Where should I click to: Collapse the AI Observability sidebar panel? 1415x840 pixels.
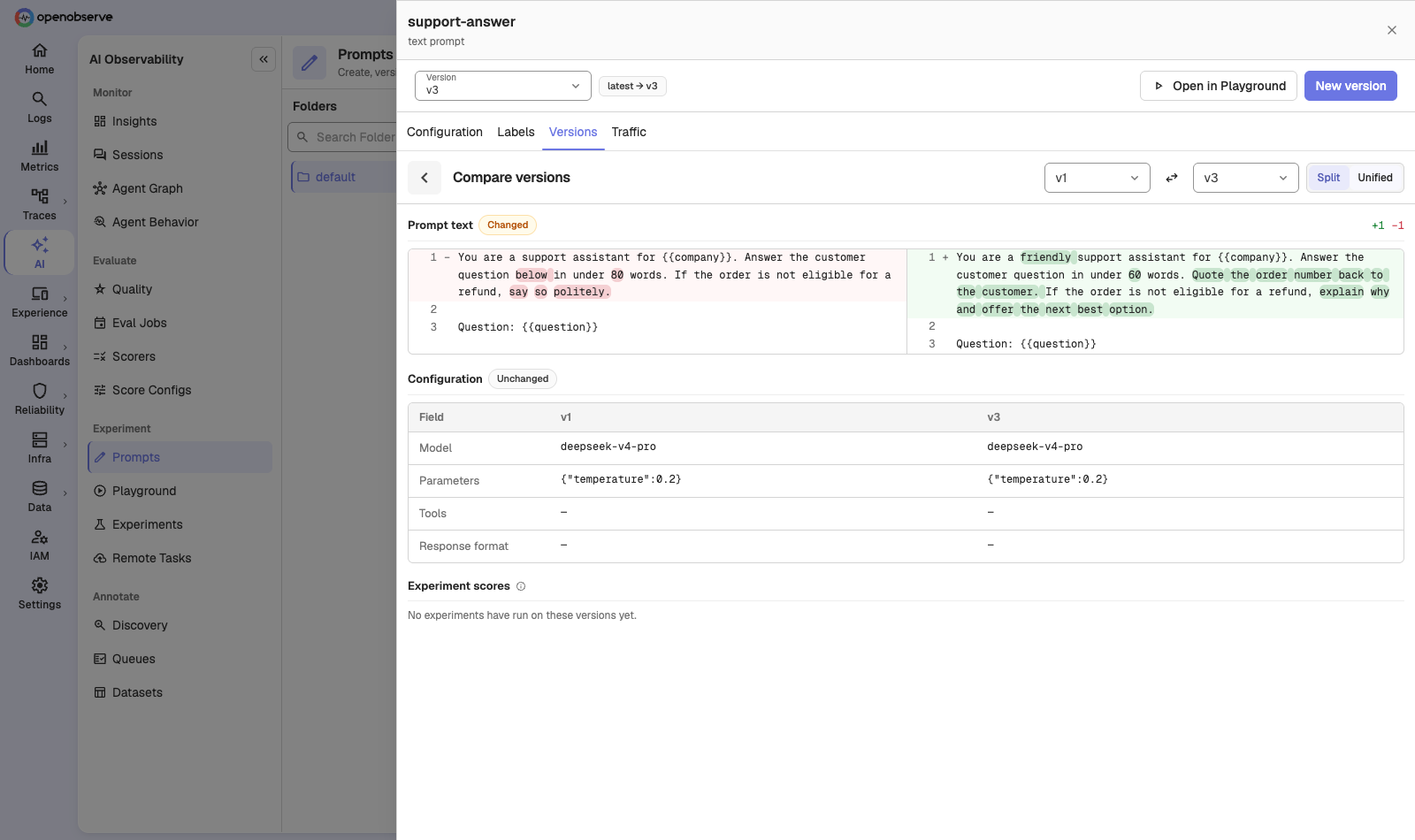(x=264, y=59)
